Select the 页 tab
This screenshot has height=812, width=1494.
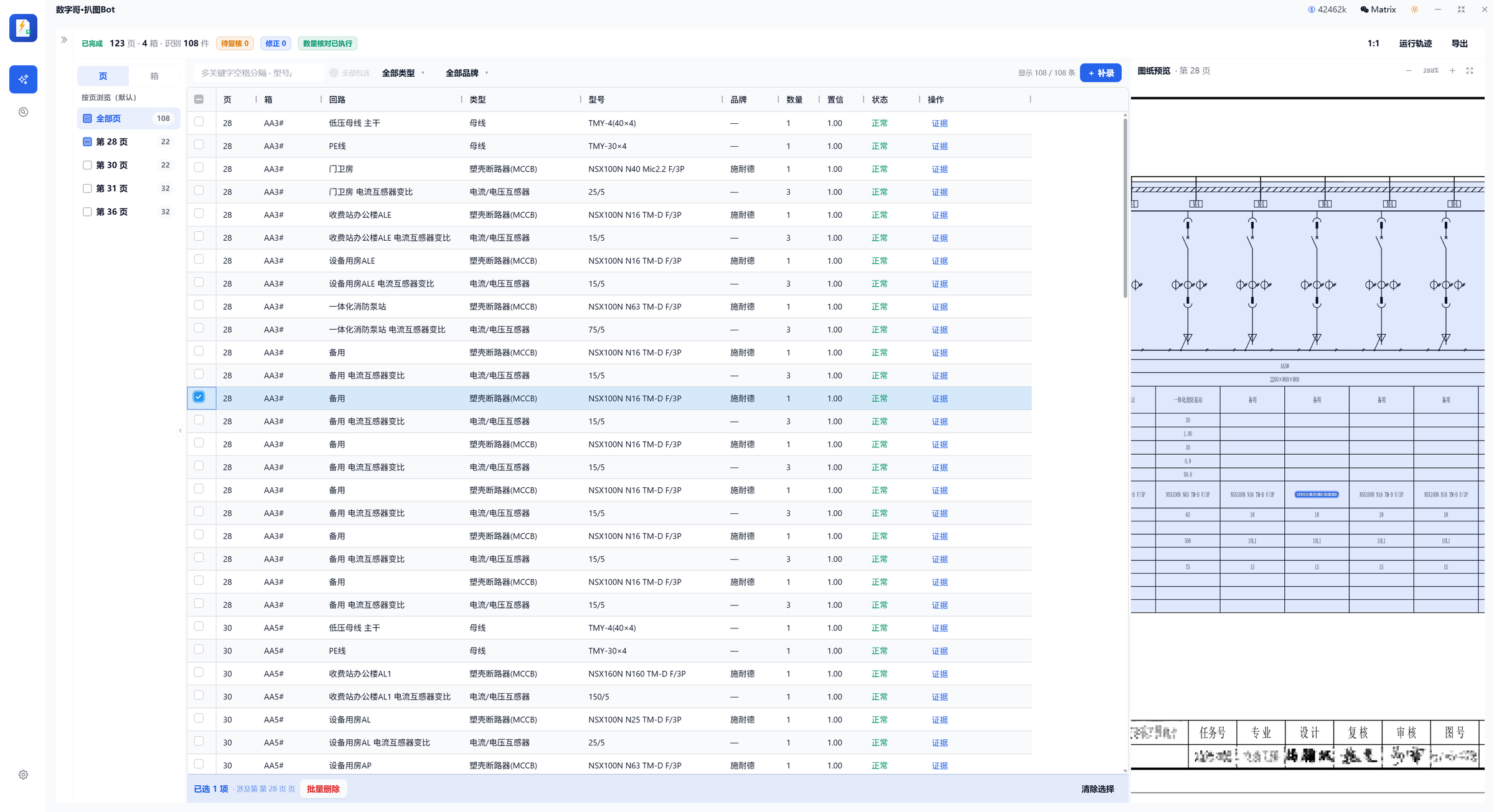pyautogui.click(x=103, y=76)
